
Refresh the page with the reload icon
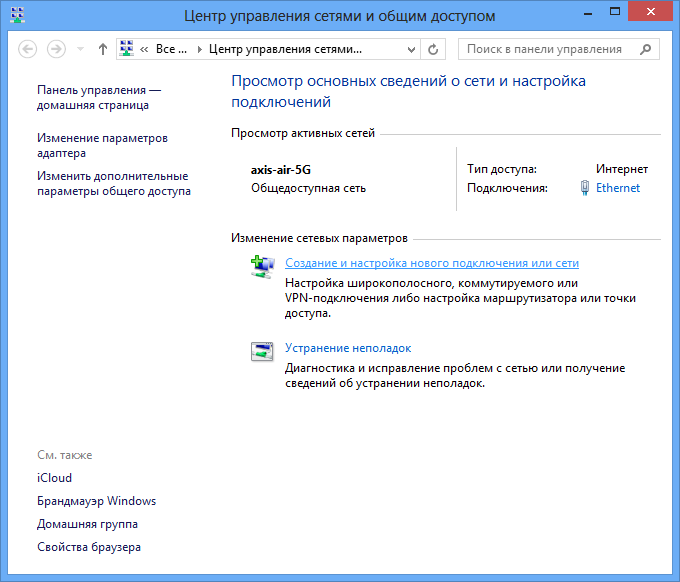433,49
